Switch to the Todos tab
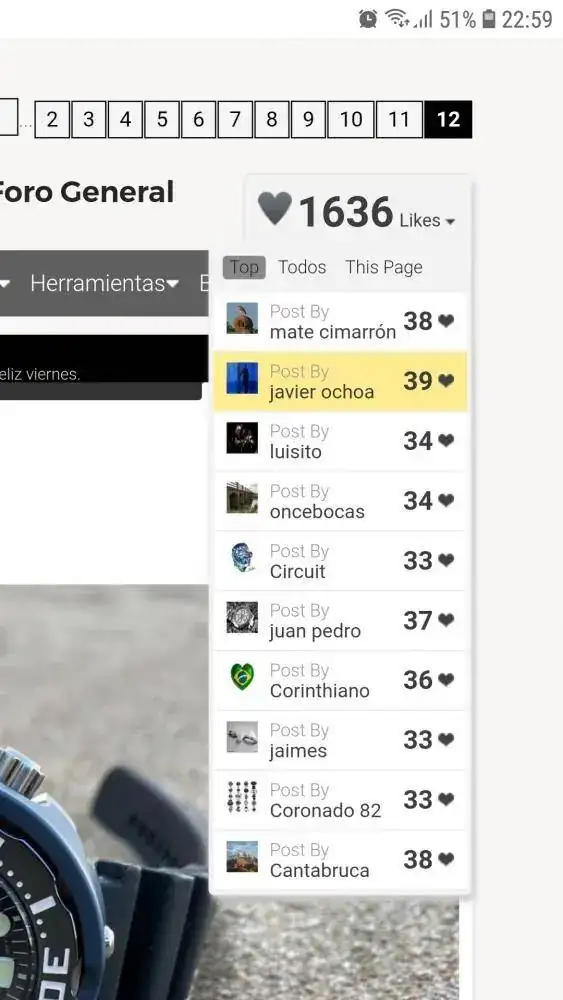 [x=302, y=267]
